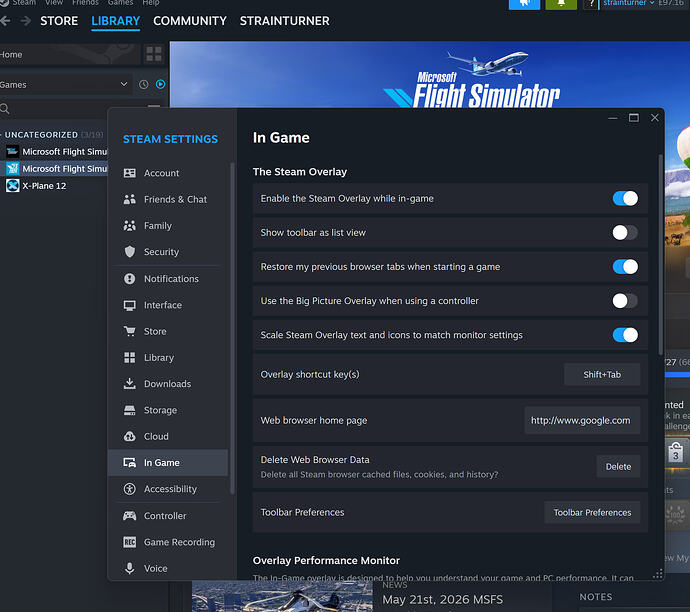The height and width of the screenshot is (612, 690).
Task: Click the blue announcements megaphone button
Action: pos(524,4)
